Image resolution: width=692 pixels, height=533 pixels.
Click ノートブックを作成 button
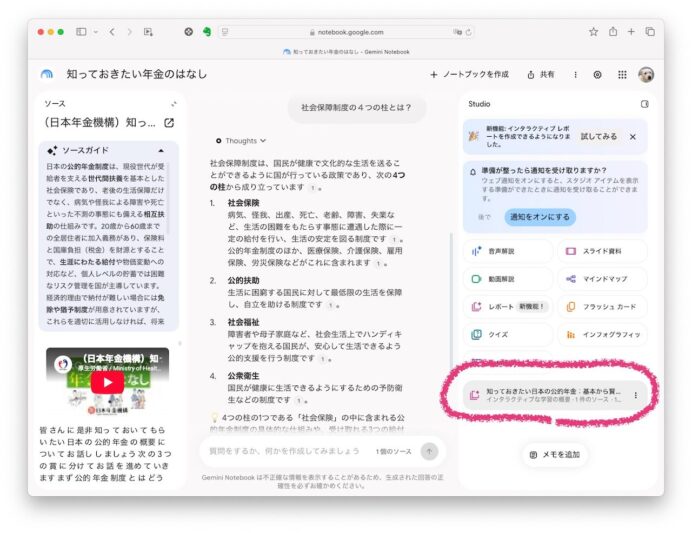pos(470,75)
